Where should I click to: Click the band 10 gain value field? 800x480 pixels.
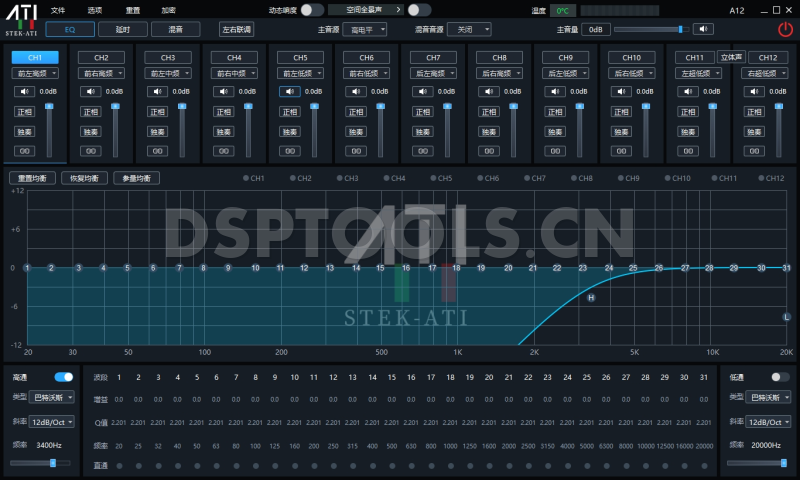[294, 399]
